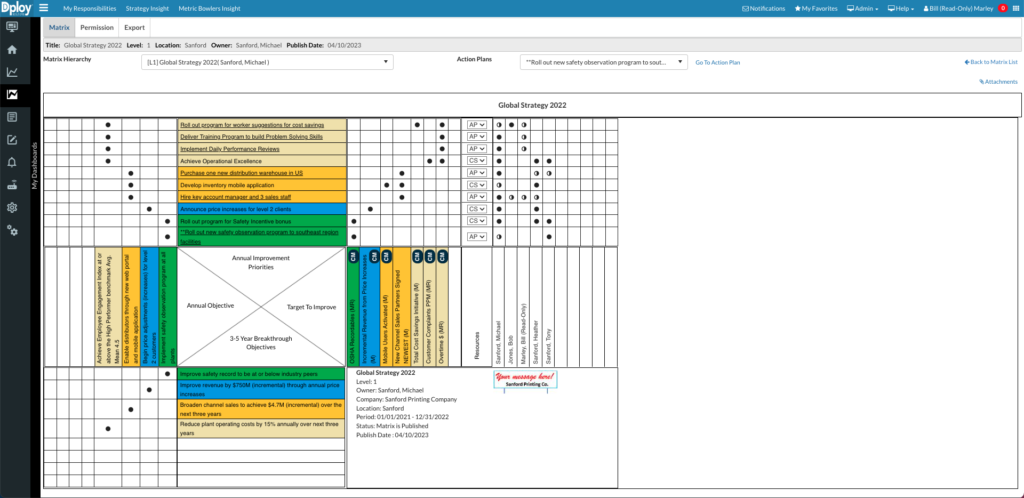Open the line chart icon in sidebar
Viewport: 1024px width, 498px height.
pos(12,72)
